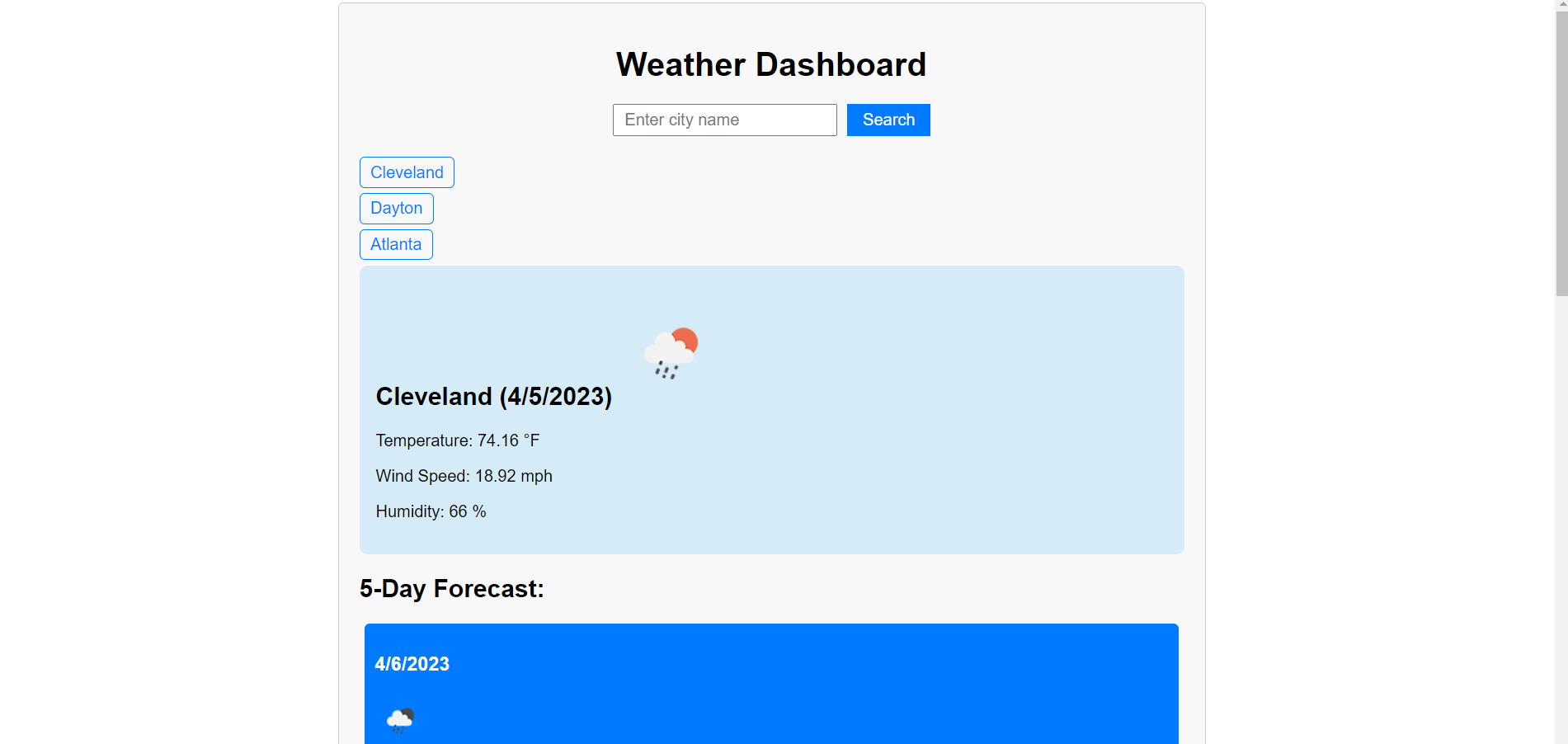Screen dimensions: 1568x744
Task: Select Dayton from search history
Action: pos(396,208)
